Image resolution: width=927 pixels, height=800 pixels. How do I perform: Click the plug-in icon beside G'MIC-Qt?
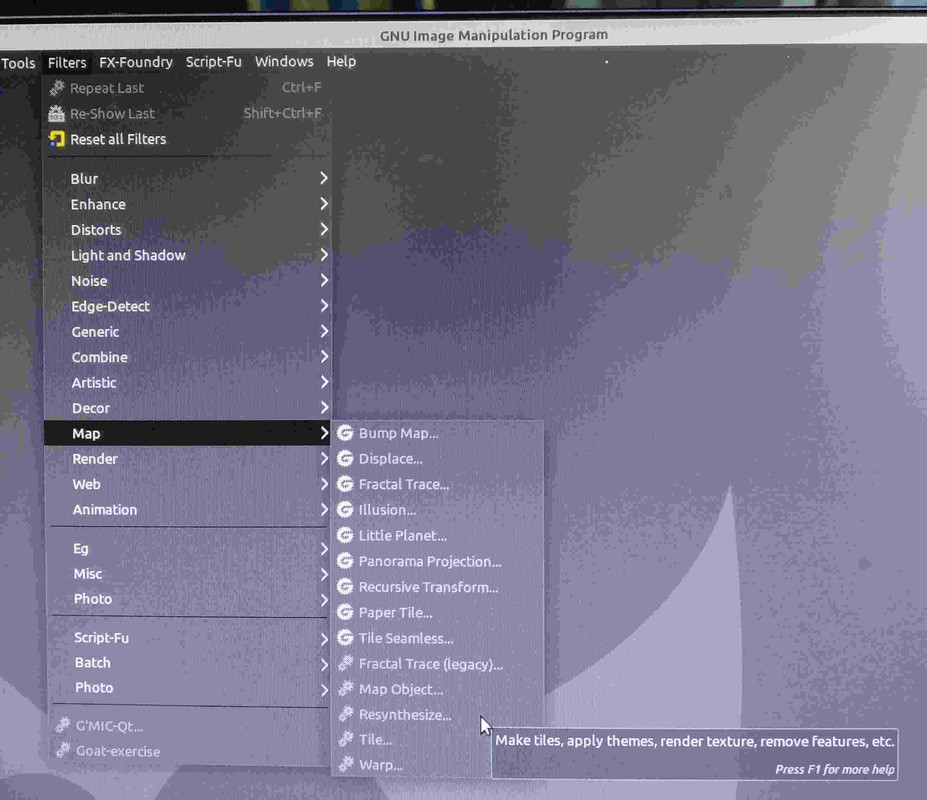[x=63, y=725]
